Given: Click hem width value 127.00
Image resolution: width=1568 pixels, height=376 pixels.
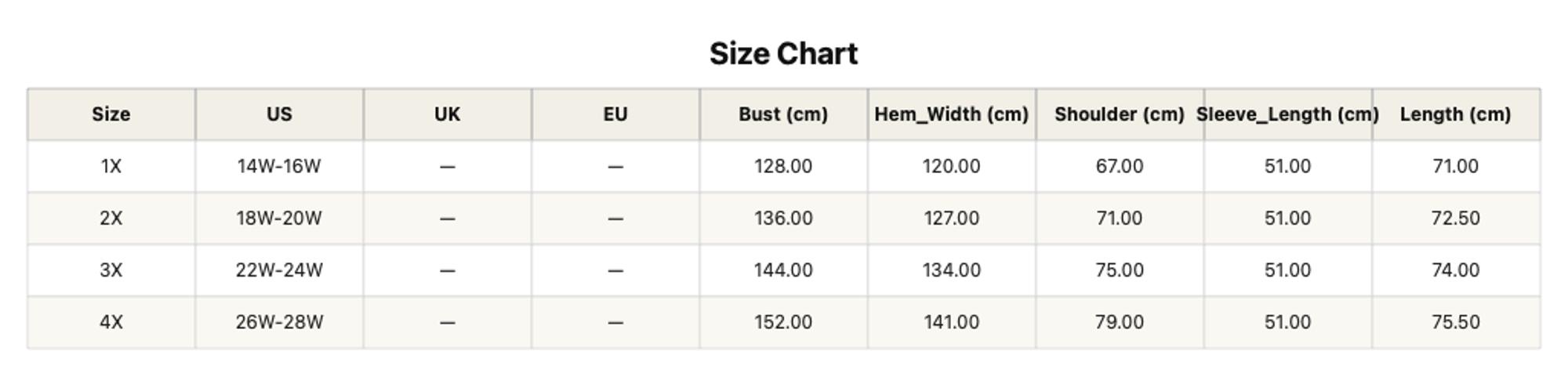Looking at the screenshot, I should 952,218.
